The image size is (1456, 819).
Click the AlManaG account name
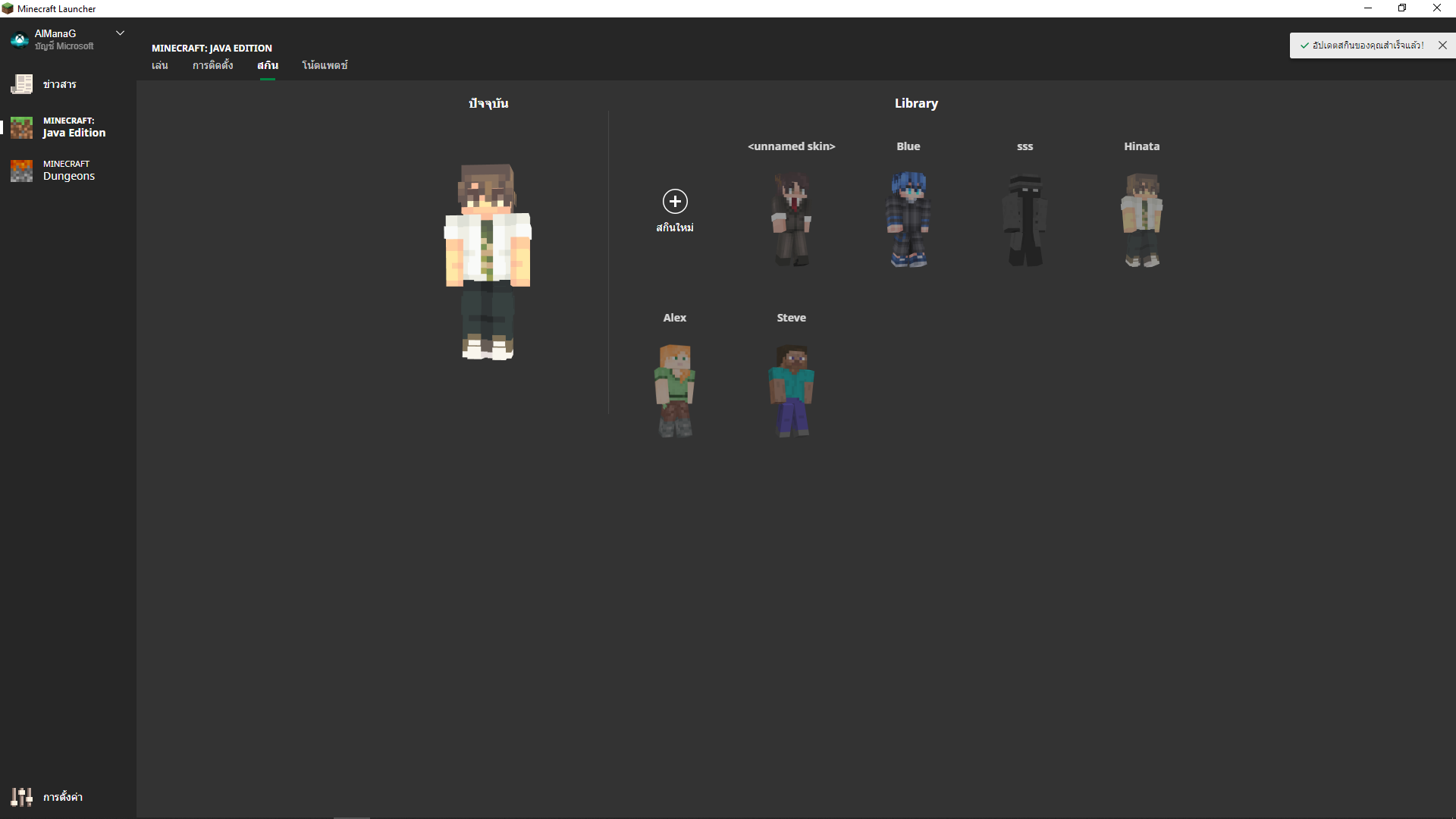[55, 33]
